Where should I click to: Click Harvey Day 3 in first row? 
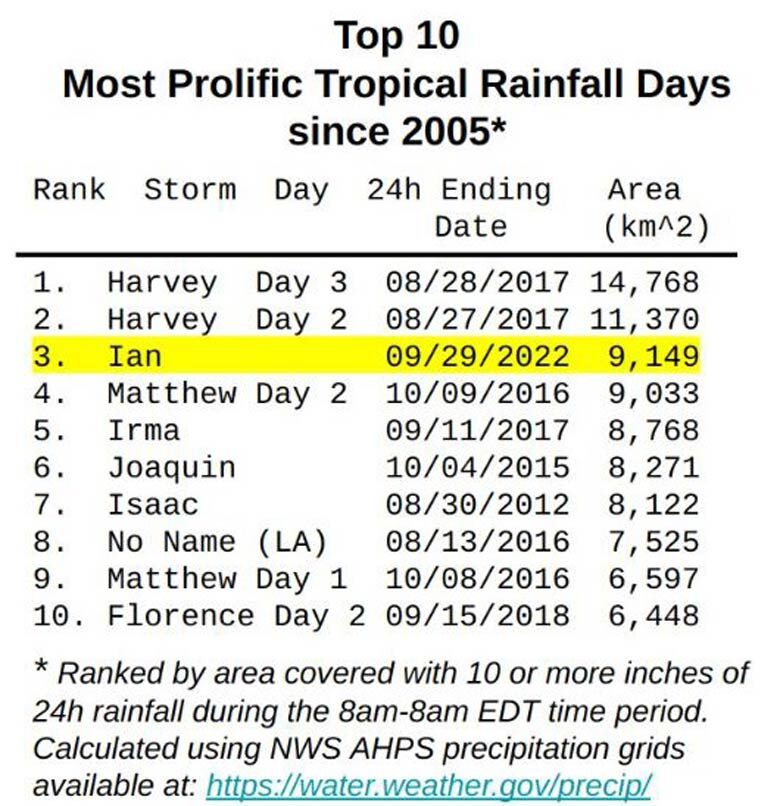tap(227, 282)
